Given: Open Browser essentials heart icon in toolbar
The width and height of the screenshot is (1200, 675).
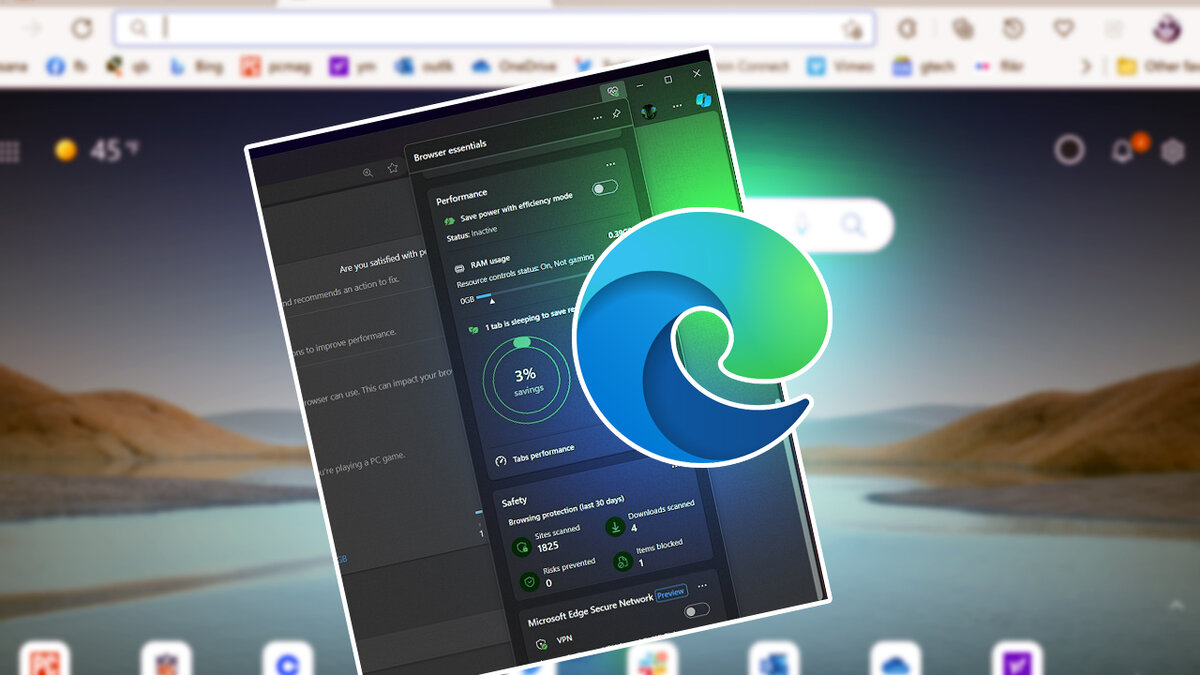Looking at the screenshot, I should (x=613, y=92).
